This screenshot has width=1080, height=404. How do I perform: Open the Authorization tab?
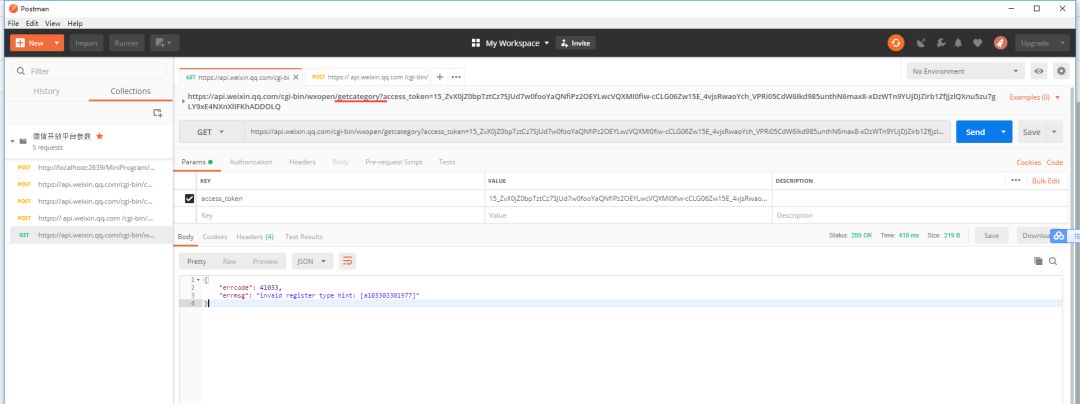(x=251, y=162)
